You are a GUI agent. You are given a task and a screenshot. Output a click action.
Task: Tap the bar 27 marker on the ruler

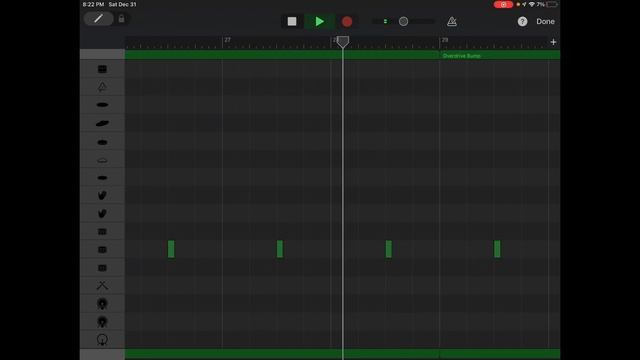point(227,40)
